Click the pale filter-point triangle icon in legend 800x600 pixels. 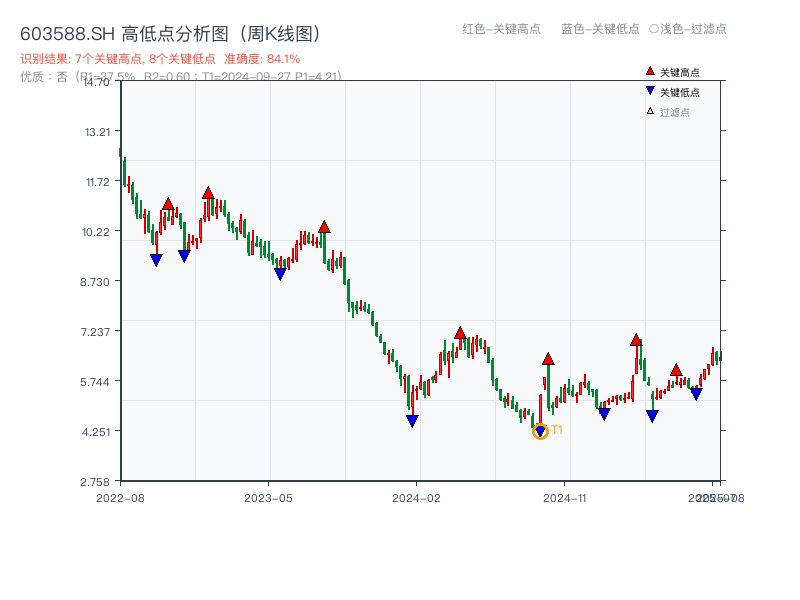click(650, 110)
